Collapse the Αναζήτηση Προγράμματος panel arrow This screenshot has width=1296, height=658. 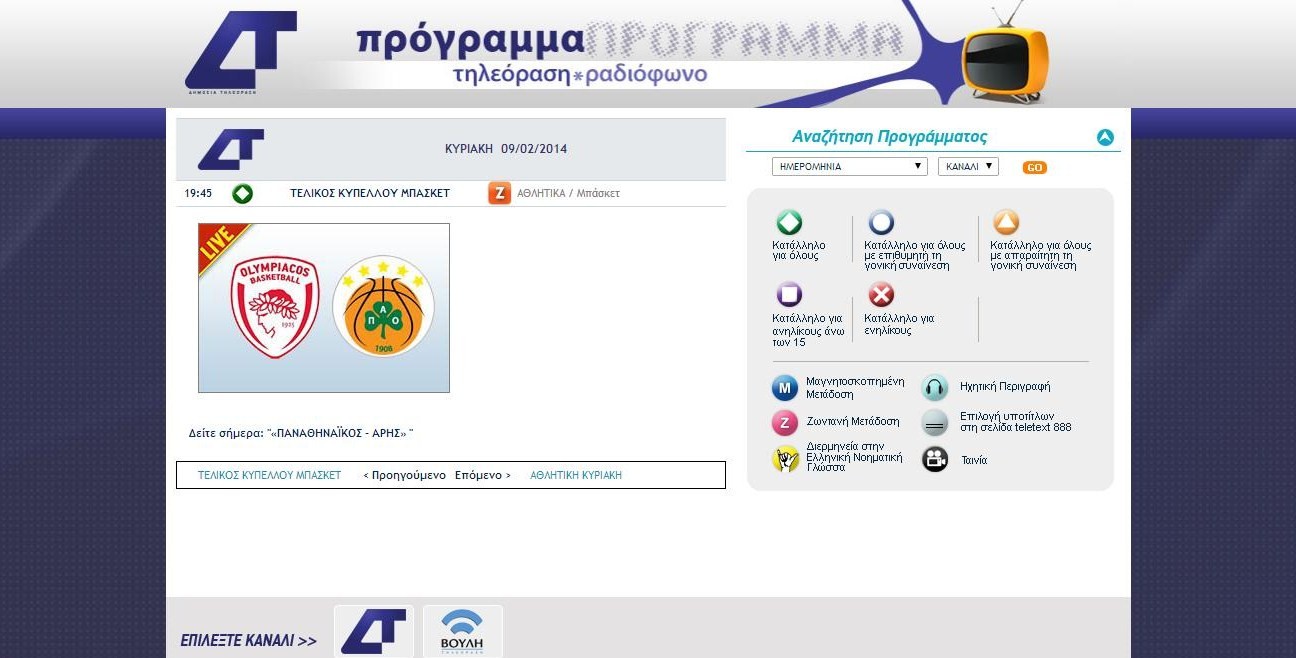[1105, 138]
